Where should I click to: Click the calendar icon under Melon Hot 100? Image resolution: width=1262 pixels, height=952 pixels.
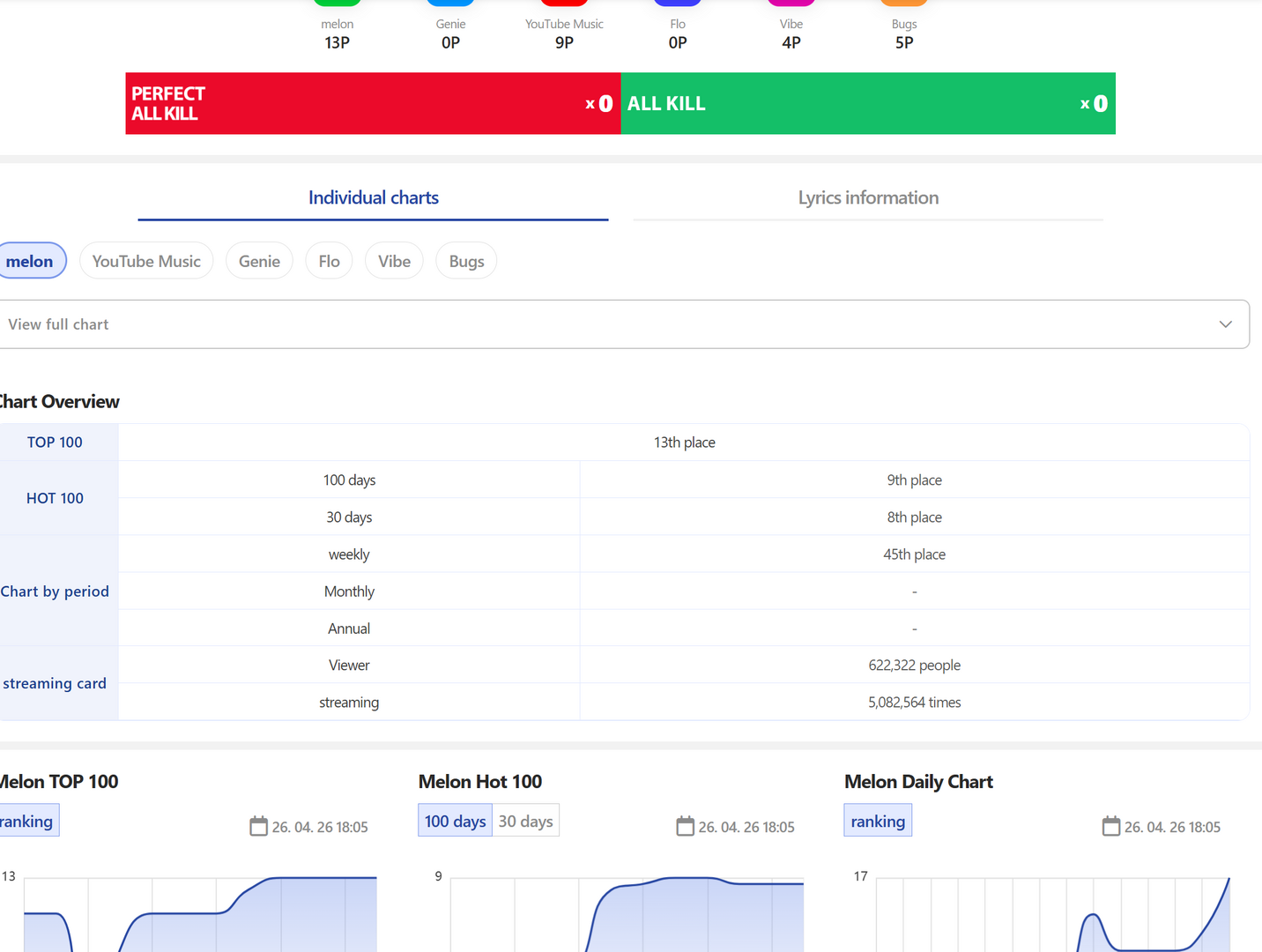pyautogui.click(x=685, y=826)
